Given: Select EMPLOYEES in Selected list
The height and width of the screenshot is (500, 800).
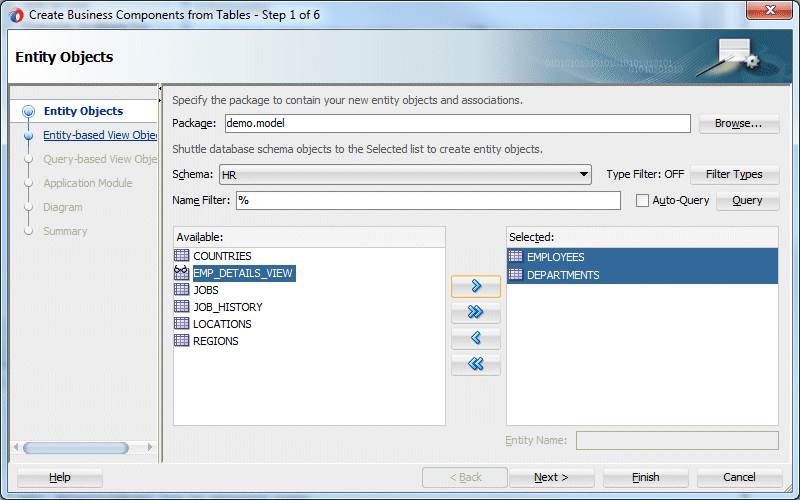Looking at the screenshot, I should tap(642, 257).
